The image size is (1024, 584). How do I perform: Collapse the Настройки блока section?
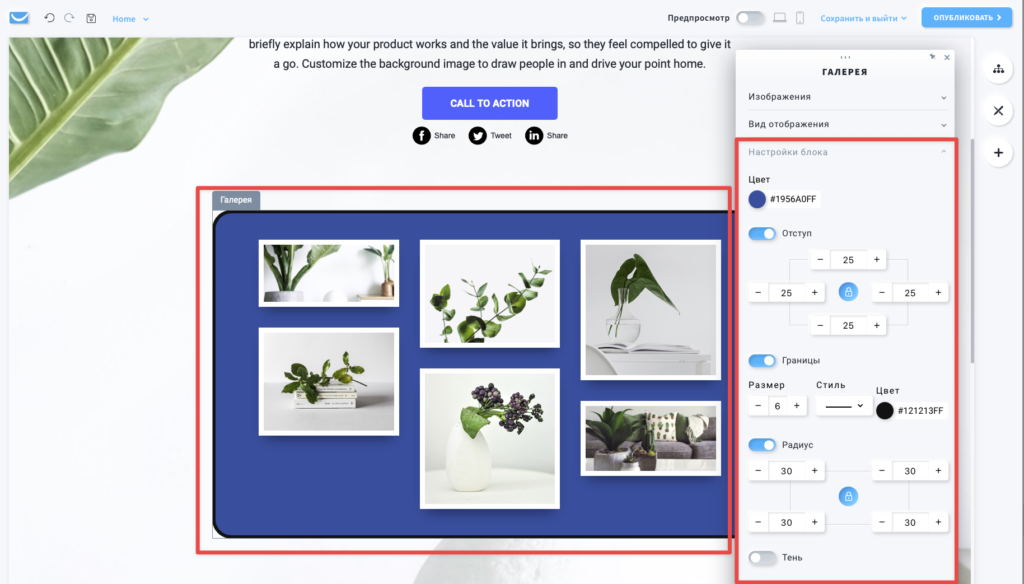point(847,152)
